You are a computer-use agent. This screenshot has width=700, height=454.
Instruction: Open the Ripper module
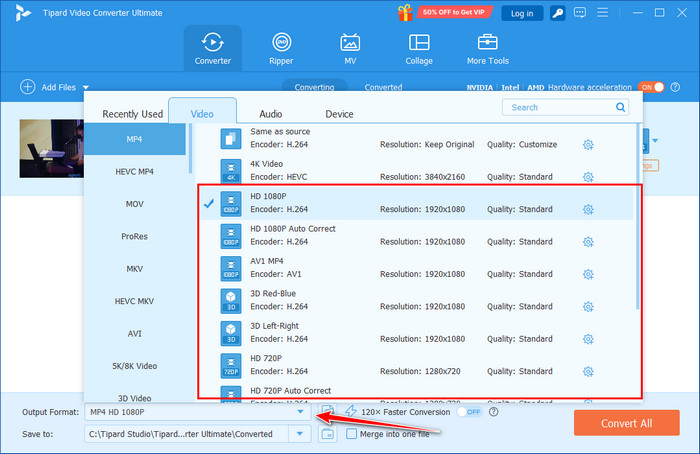(281, 48)
